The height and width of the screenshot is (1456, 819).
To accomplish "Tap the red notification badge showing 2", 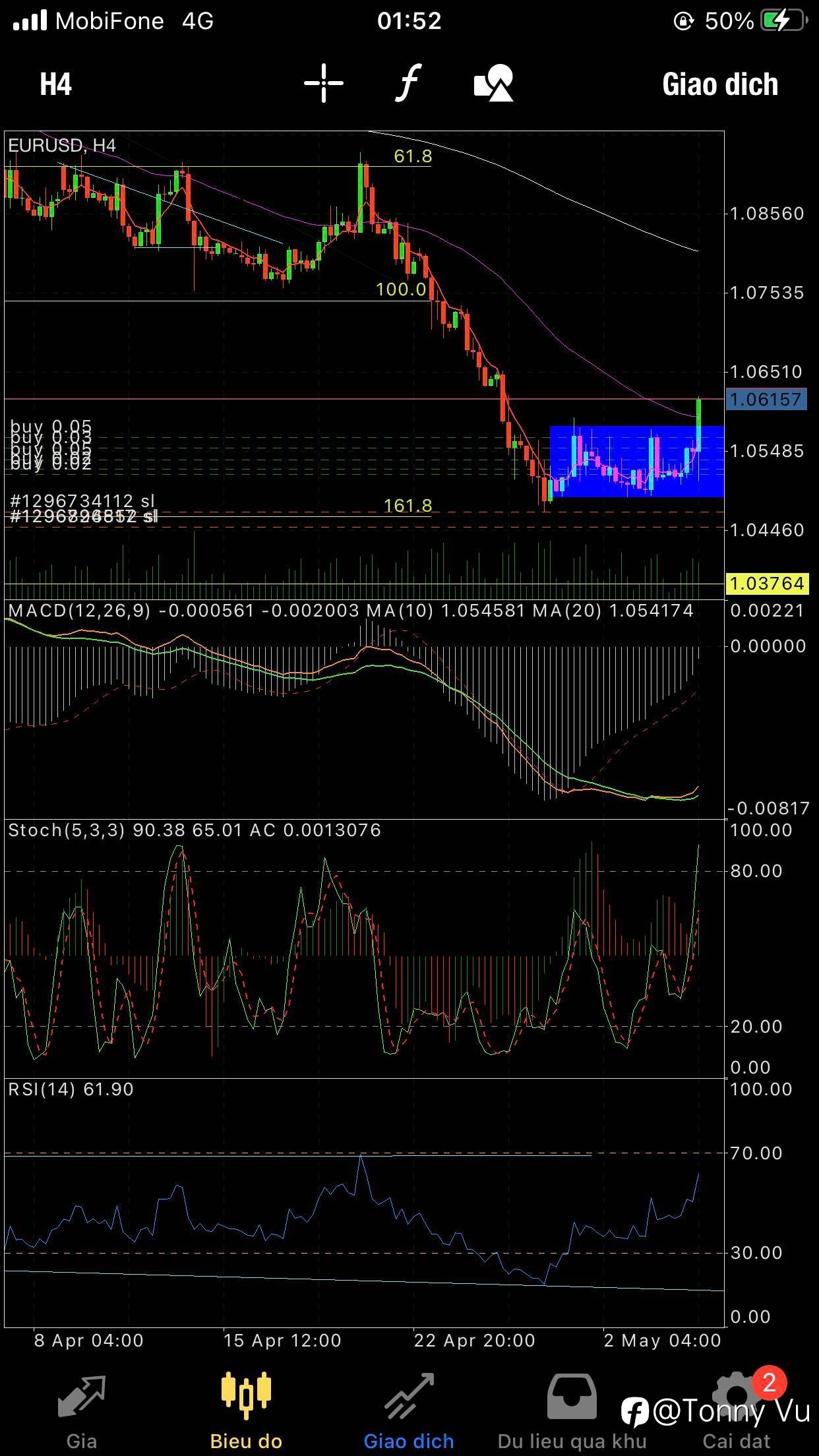I will [769, 1382].
